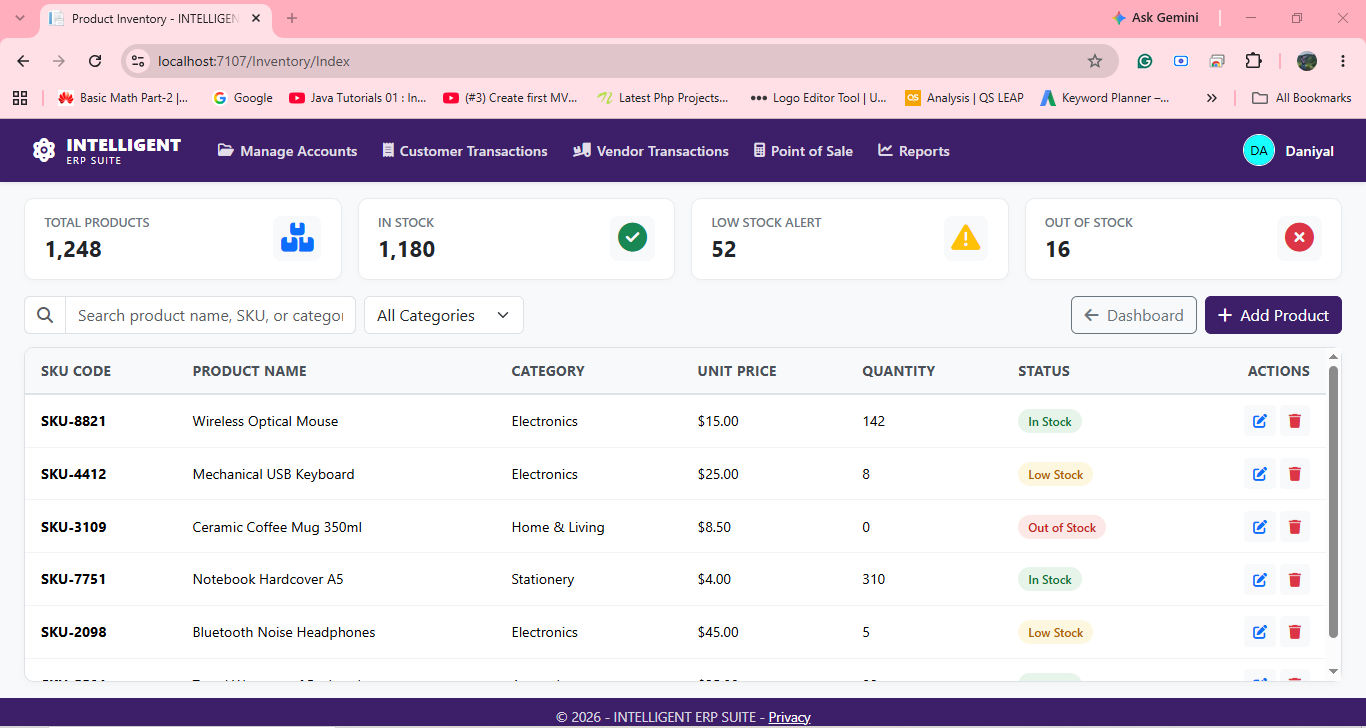Click the Intelligent ERP Suite logo

[x=107, y=150]
